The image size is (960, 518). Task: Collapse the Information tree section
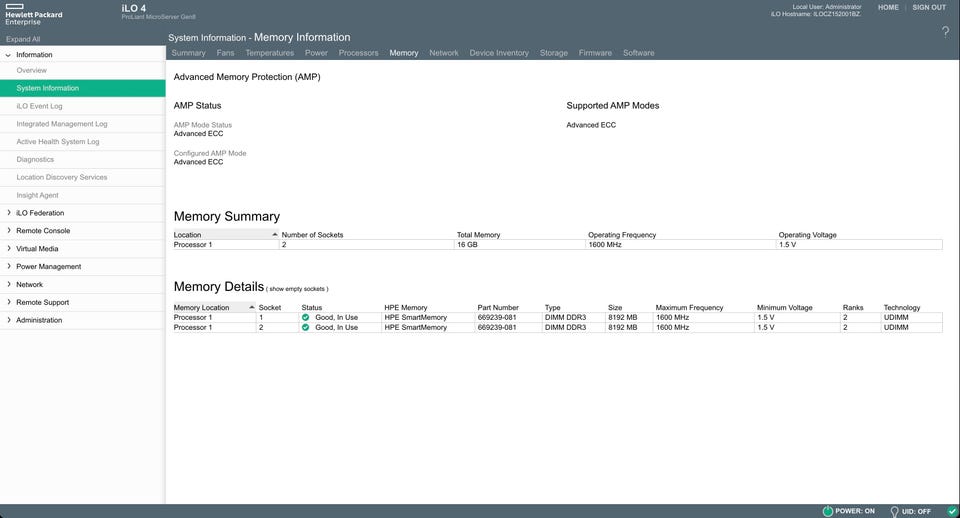(9, 55)
